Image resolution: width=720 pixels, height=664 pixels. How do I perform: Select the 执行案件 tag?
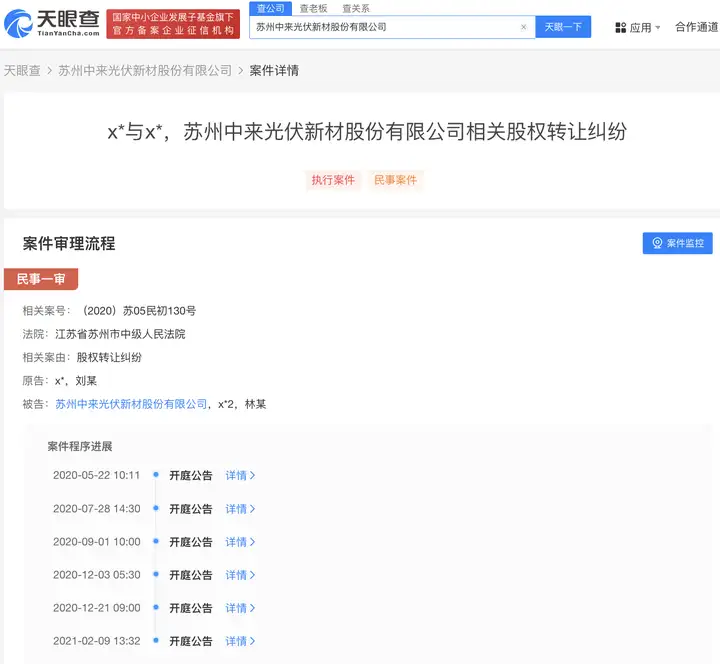coord(333,180)
